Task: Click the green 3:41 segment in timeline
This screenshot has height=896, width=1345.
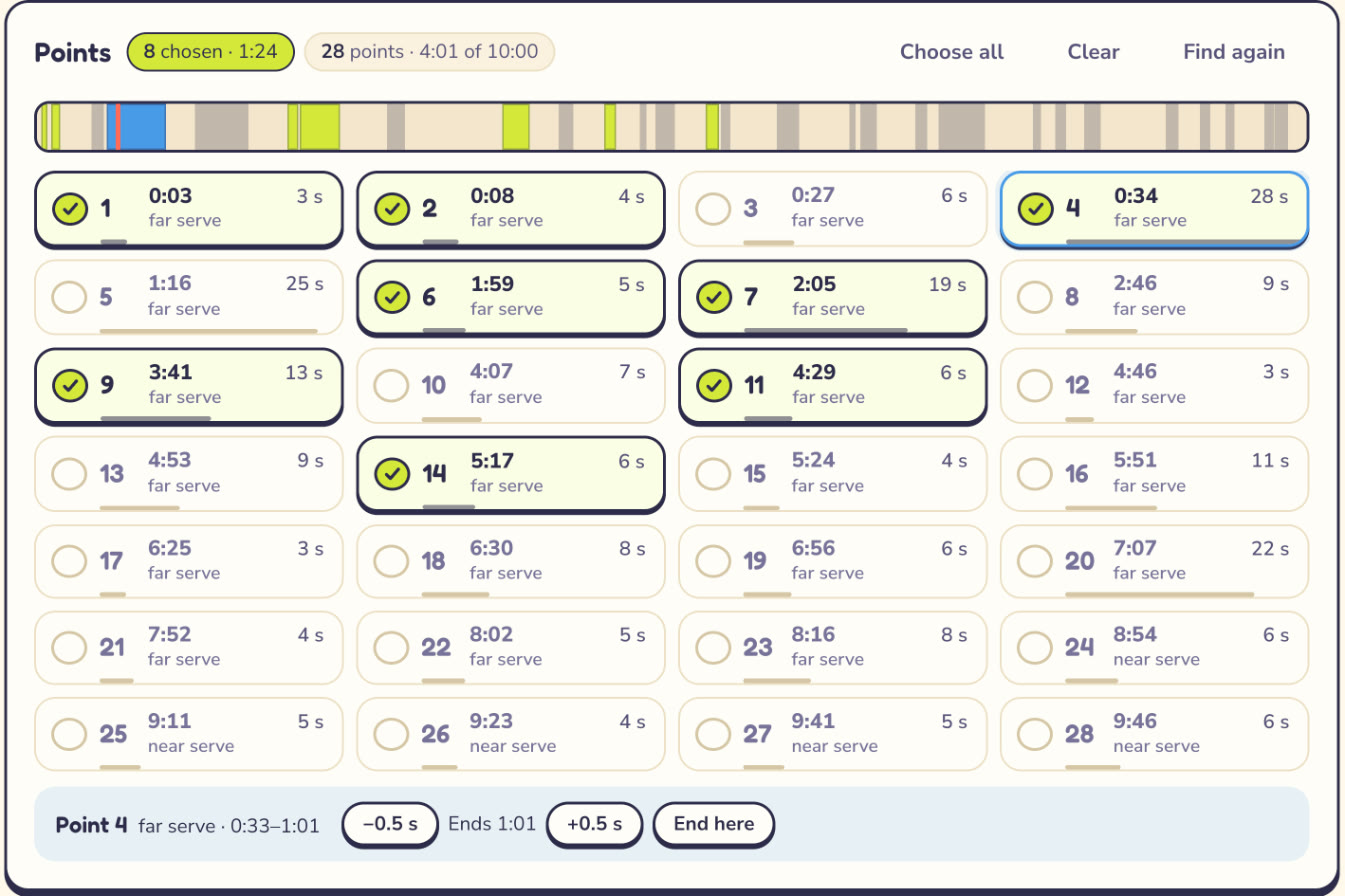Action: [516, 126]
